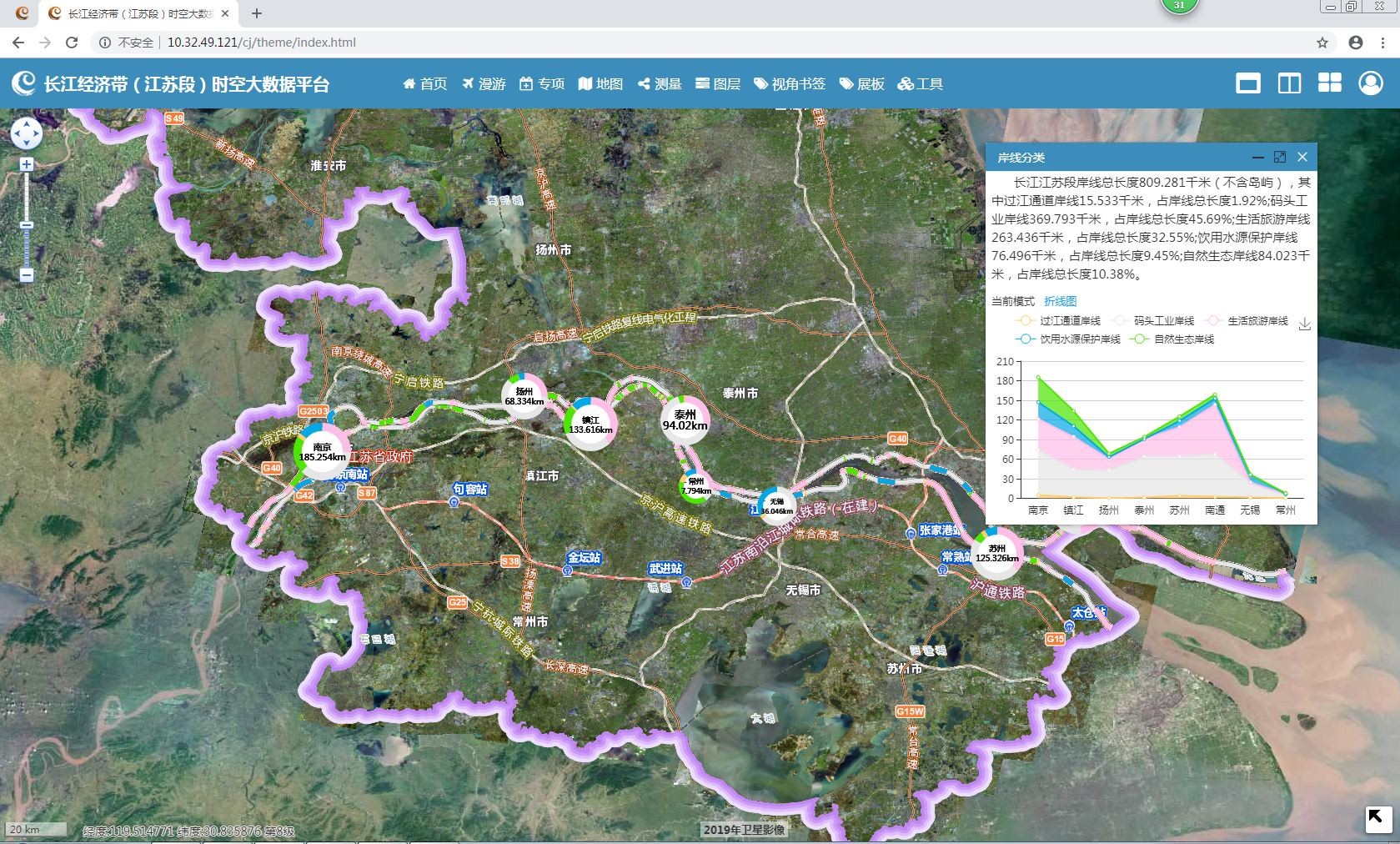Toggle 过江通道岸线 legend series
Image resolution: width=1400 pixels, height=844 pixels.
point(1057,321)
